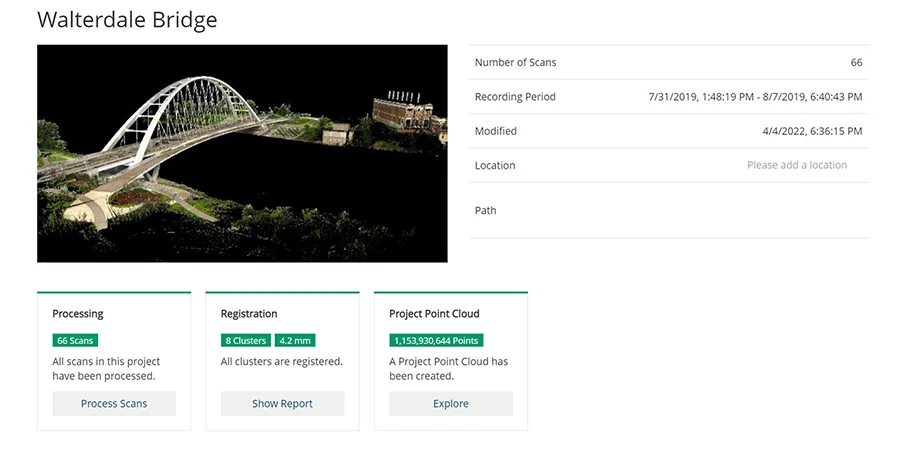Click the 'Processing' card heading
The width and height of the screenshot is (900, 450).
[x=77, y=314]
